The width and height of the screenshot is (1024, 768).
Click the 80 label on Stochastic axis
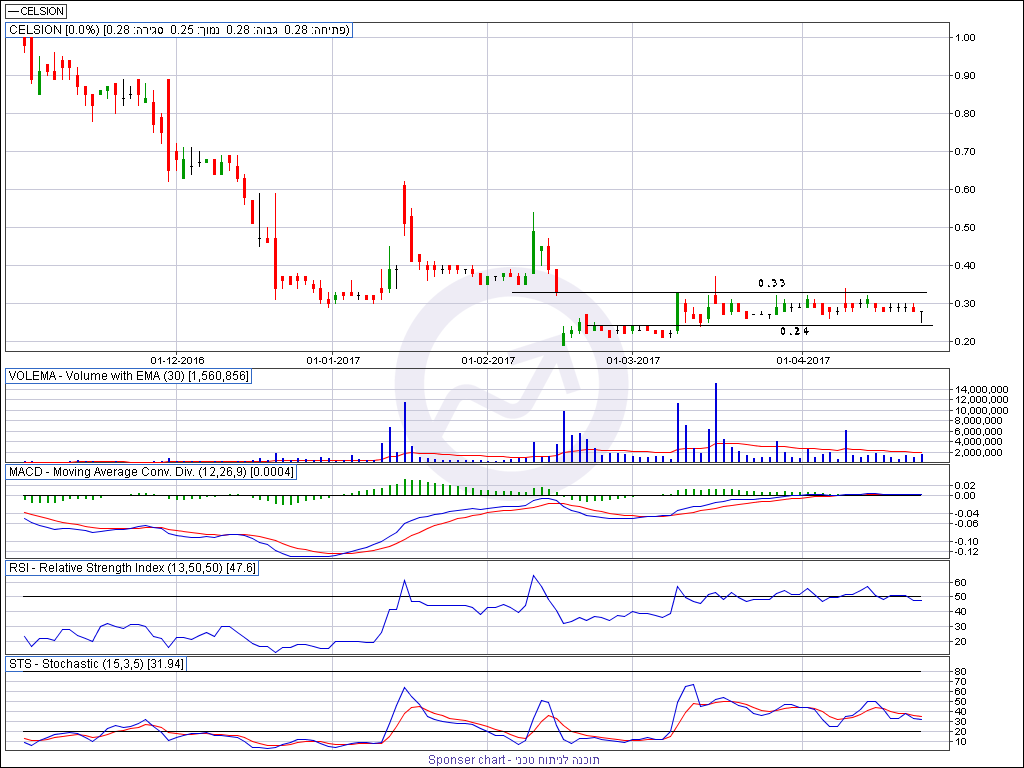point(961,672)
